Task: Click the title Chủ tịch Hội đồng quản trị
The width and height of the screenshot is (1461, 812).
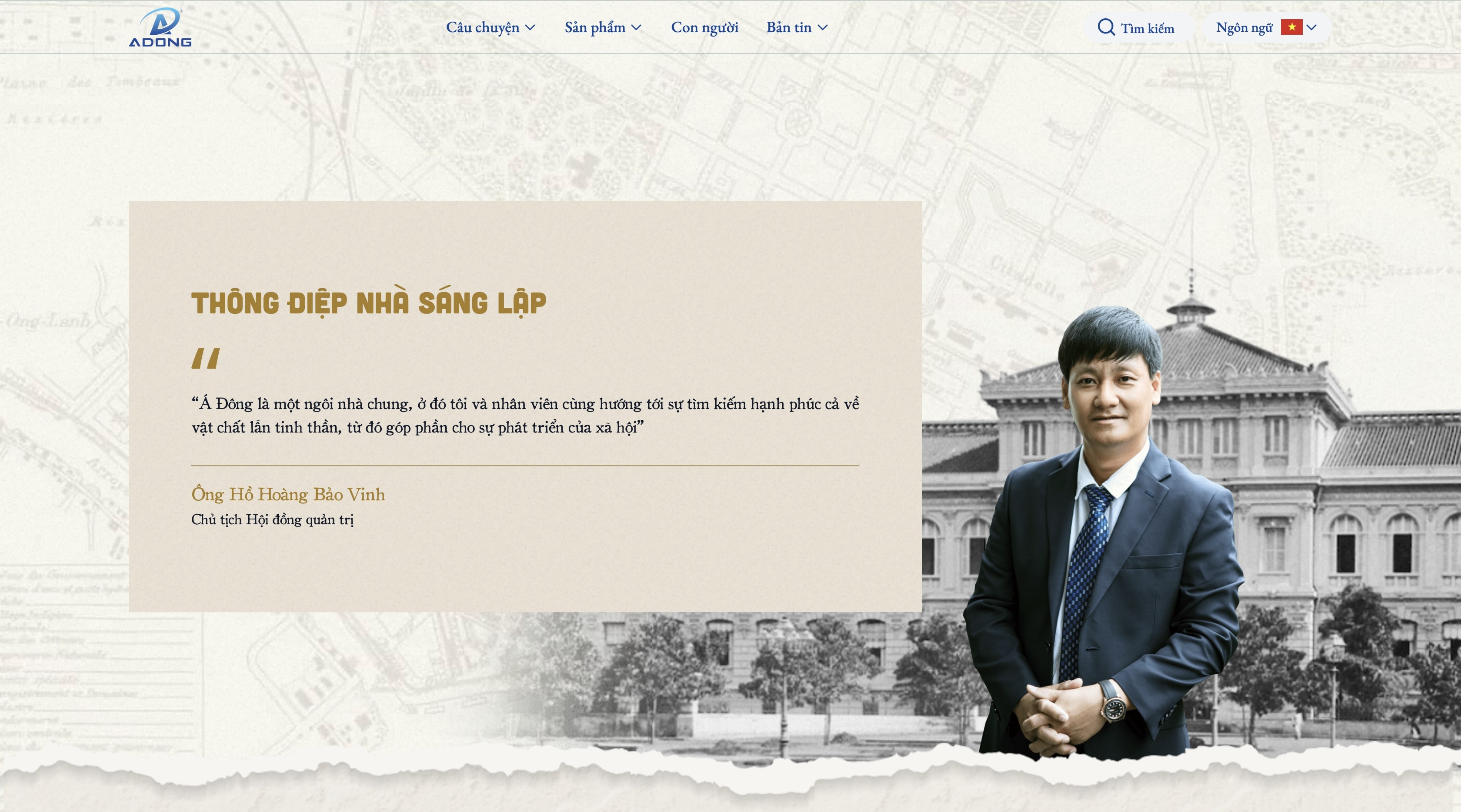Action: coord(272,520)
